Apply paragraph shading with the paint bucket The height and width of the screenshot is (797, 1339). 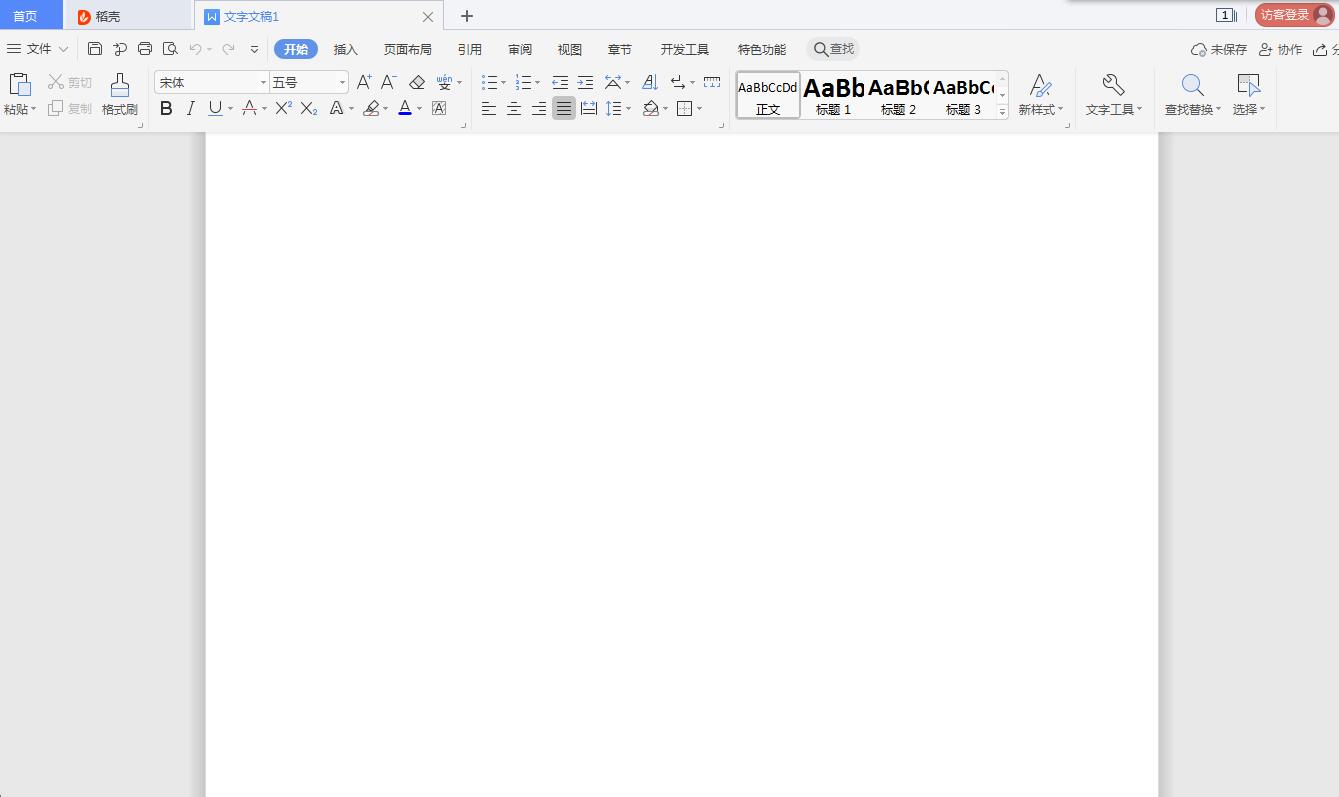651,108
